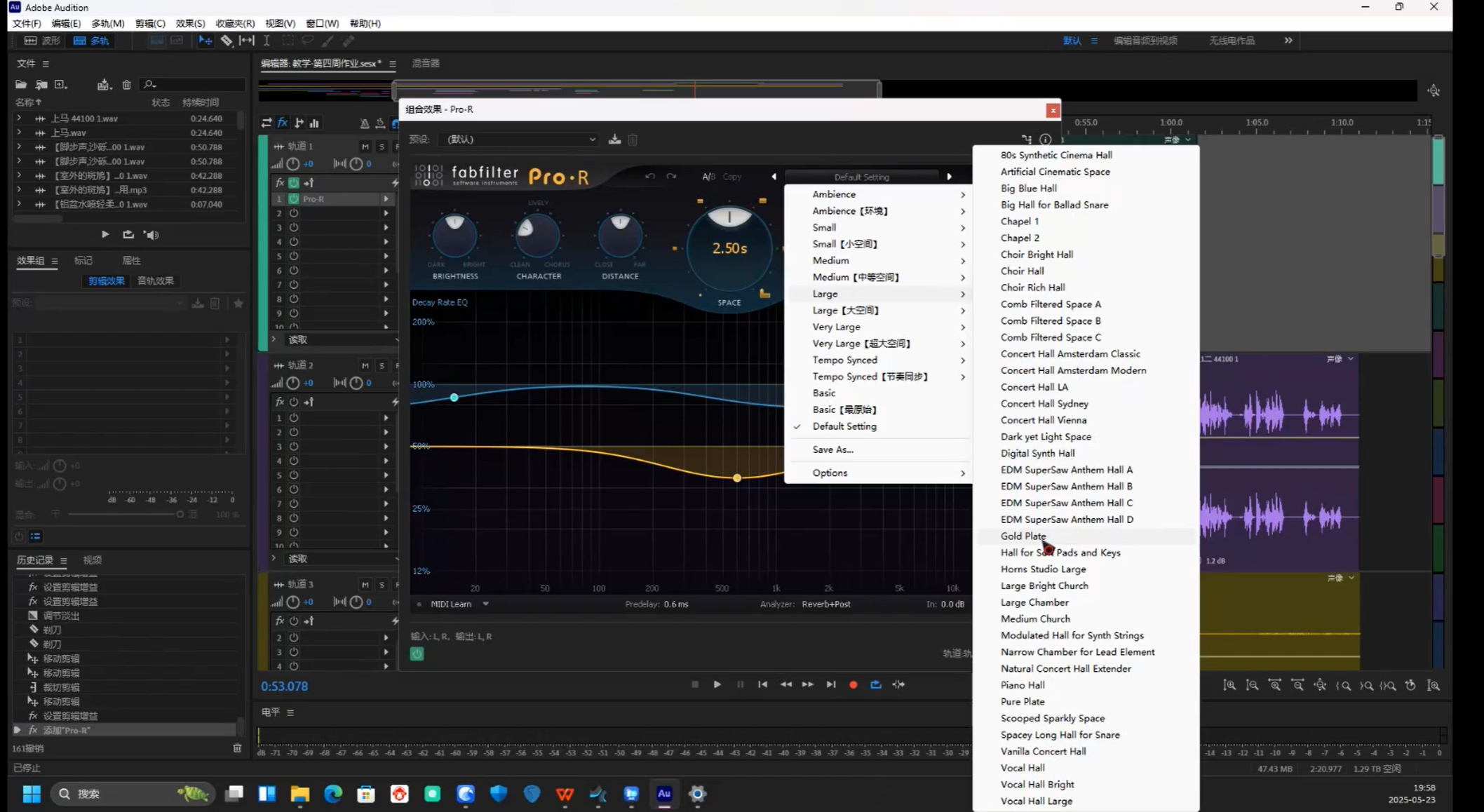
Task: Click the Import File icon in Files panel
Action: click(41, 85)
